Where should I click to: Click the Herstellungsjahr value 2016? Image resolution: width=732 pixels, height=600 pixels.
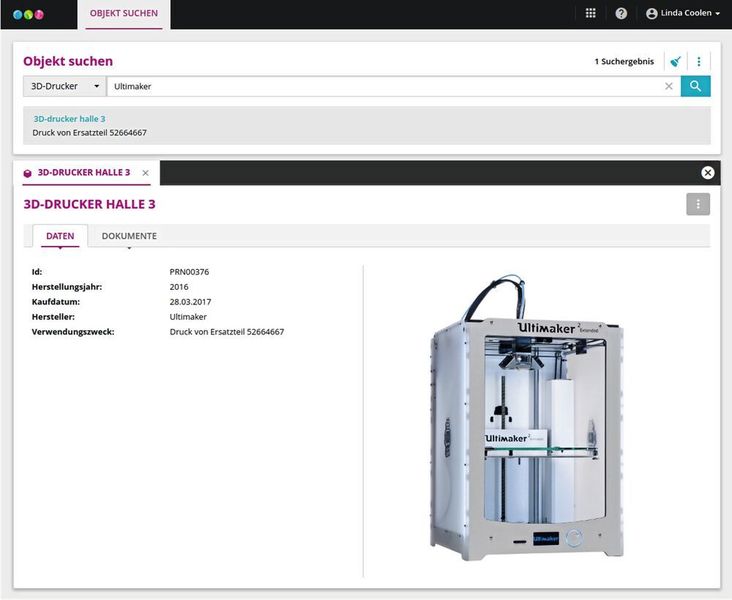coord(179,287)
